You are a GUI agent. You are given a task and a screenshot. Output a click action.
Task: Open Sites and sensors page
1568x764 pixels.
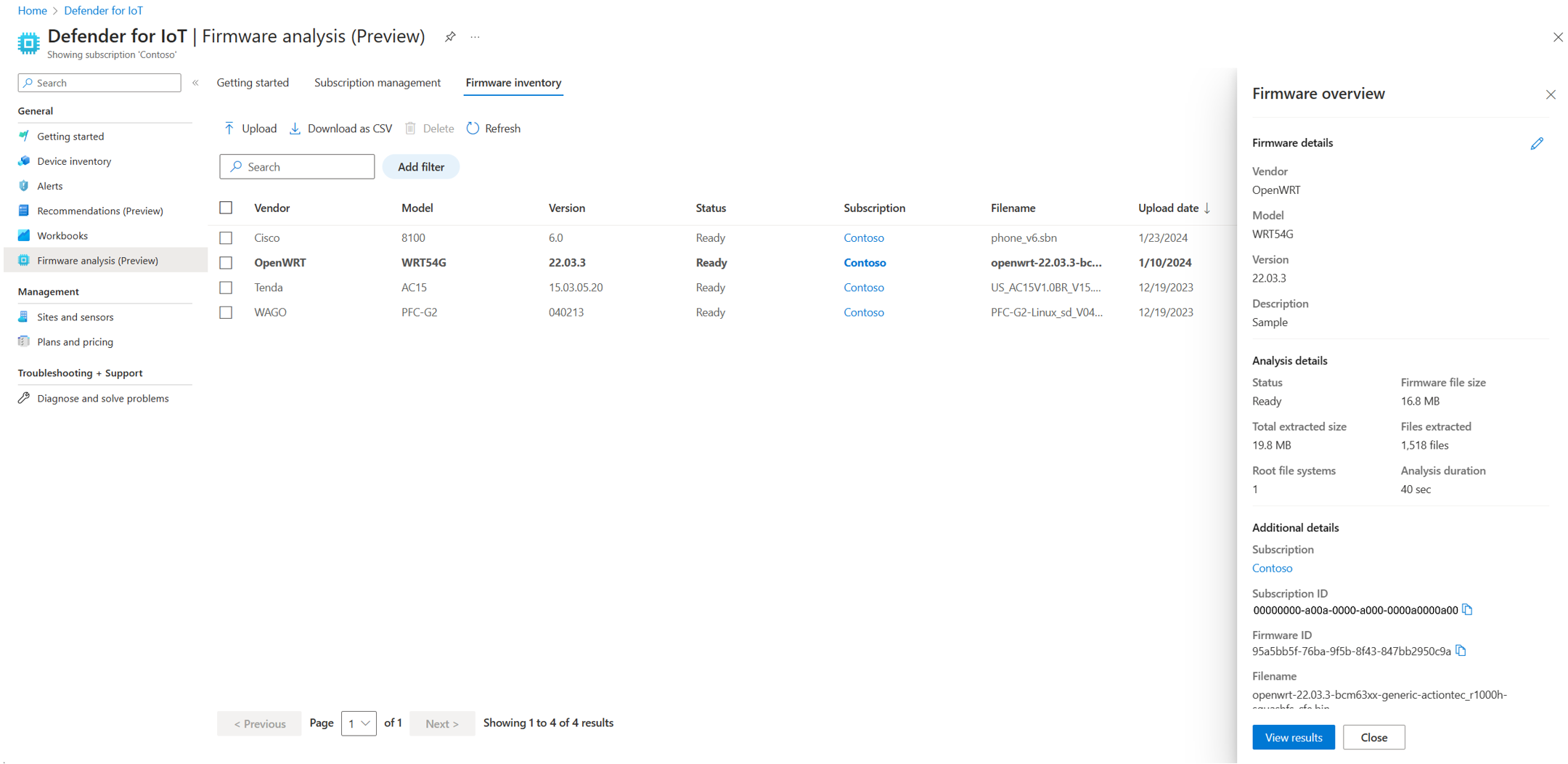point(75,317)
